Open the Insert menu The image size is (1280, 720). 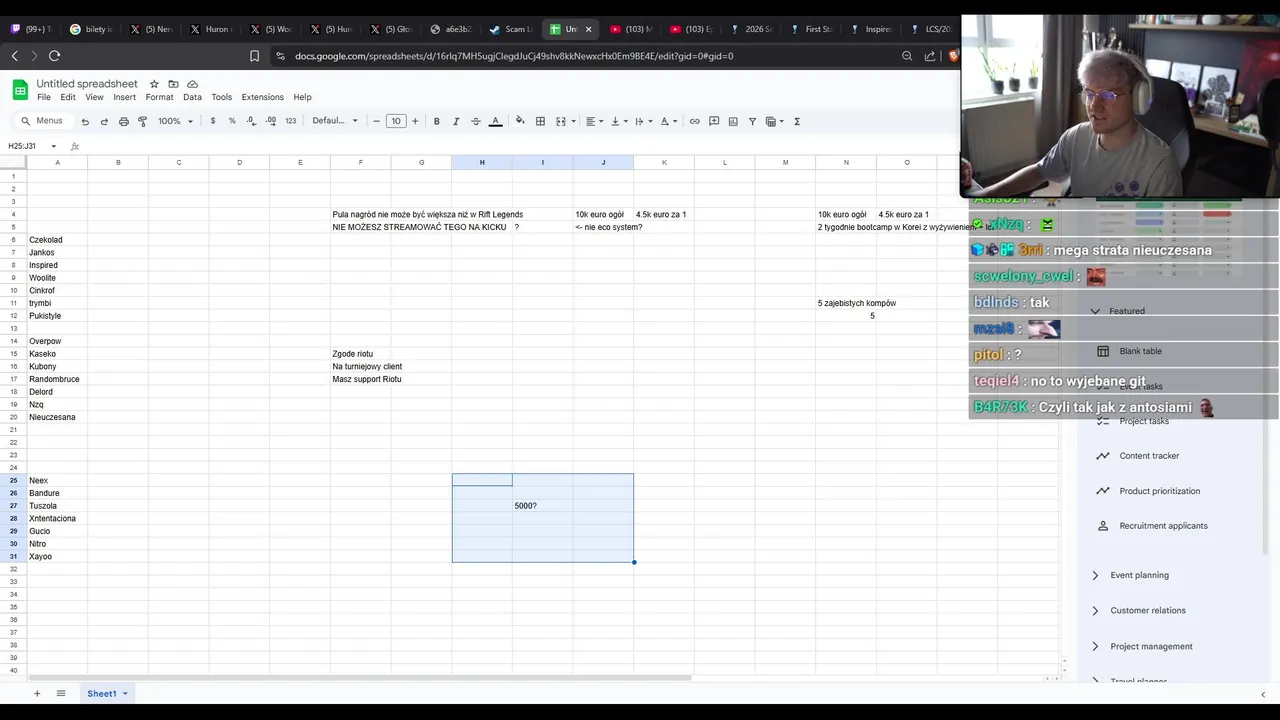pos(125,97)
